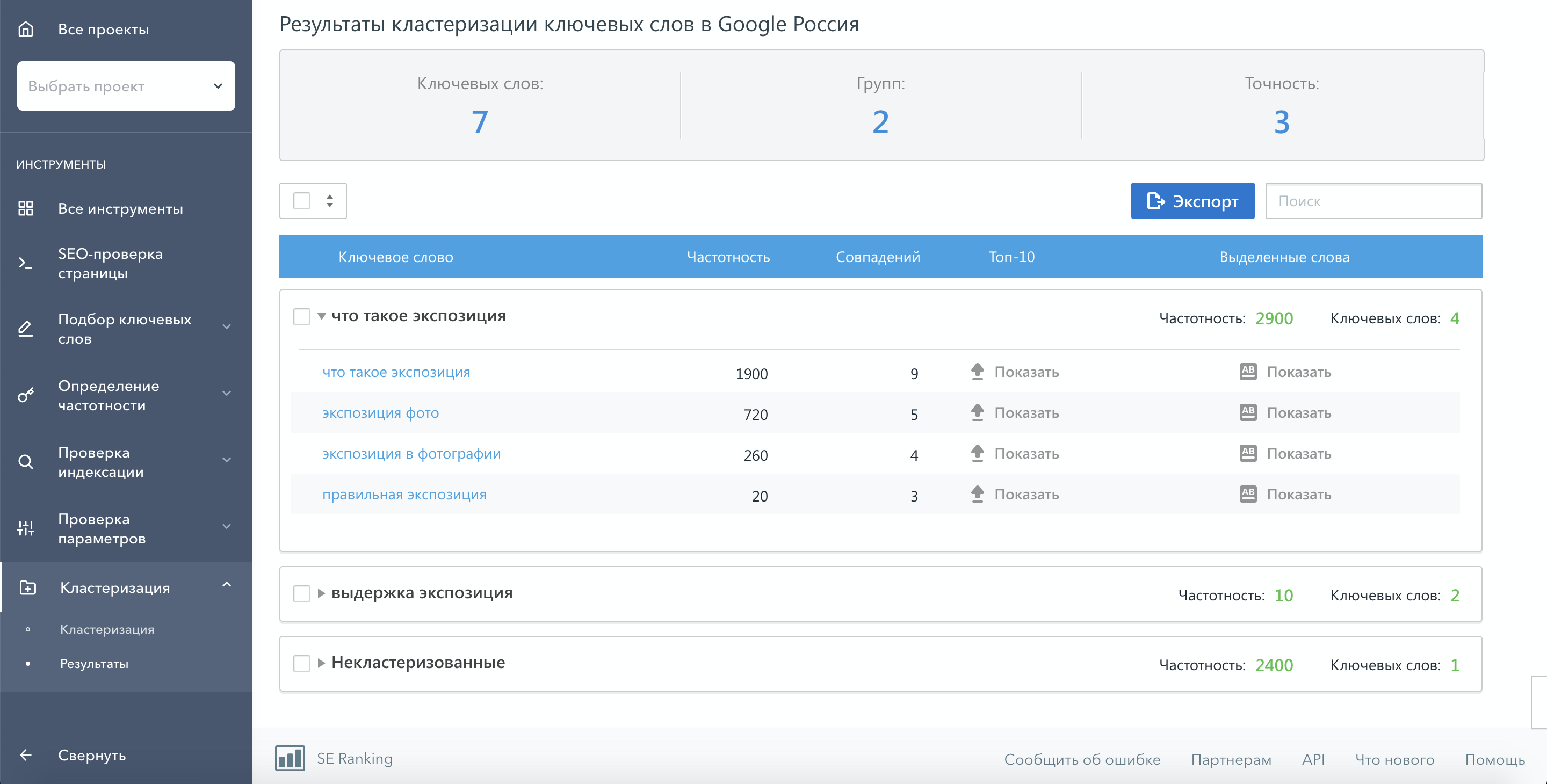The image size is (1547, 784).
Task: Open Все проекты in the sidebar
Action: pyautogui.click(x=103, y=29)
